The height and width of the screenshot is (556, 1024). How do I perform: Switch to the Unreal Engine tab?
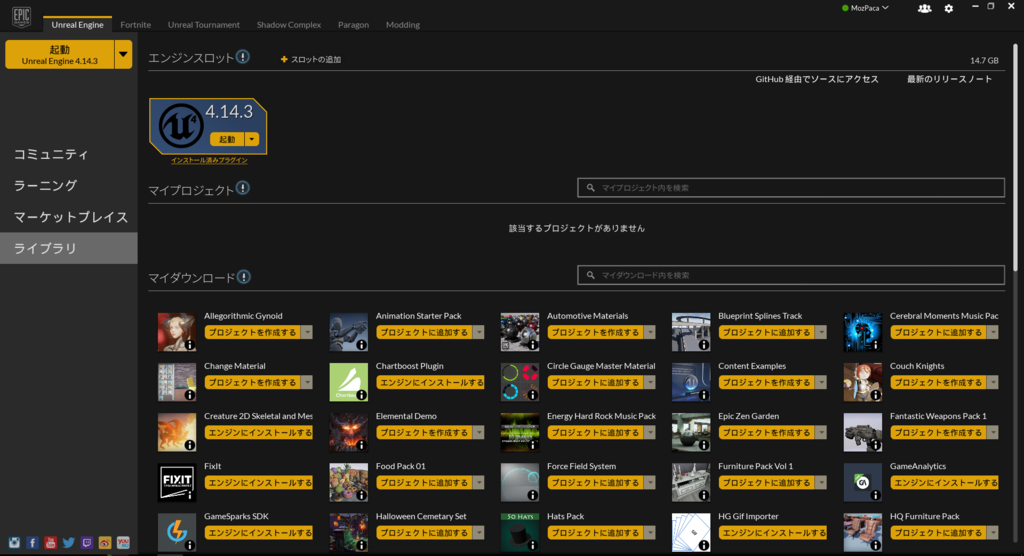(x=77, y=24)
